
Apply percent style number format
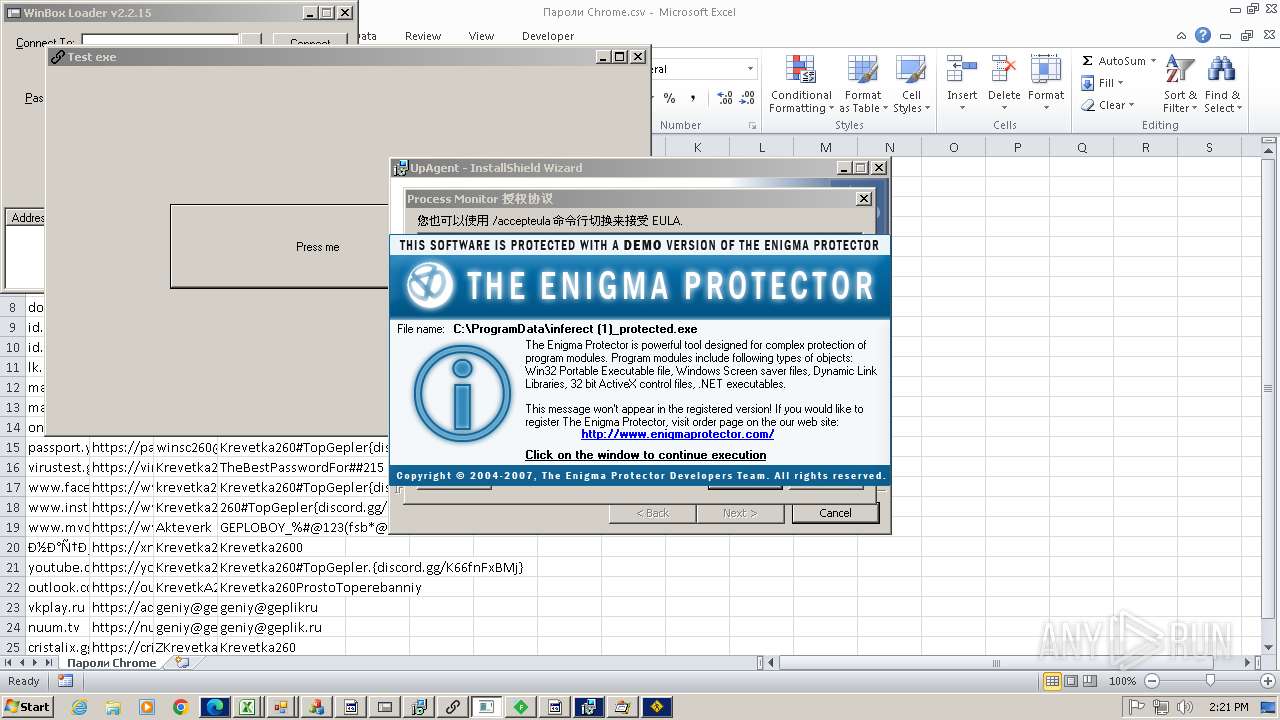pyautogui.click(x=669, y=98)
